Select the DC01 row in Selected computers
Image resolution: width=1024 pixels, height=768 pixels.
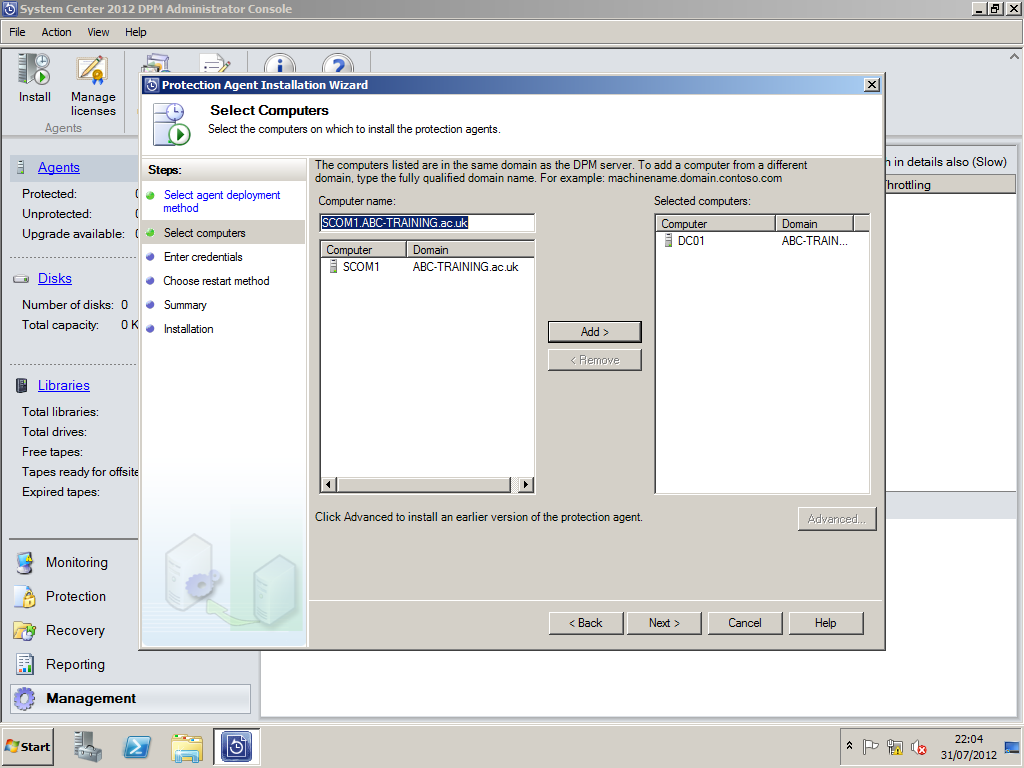click(x=762, y=240)
